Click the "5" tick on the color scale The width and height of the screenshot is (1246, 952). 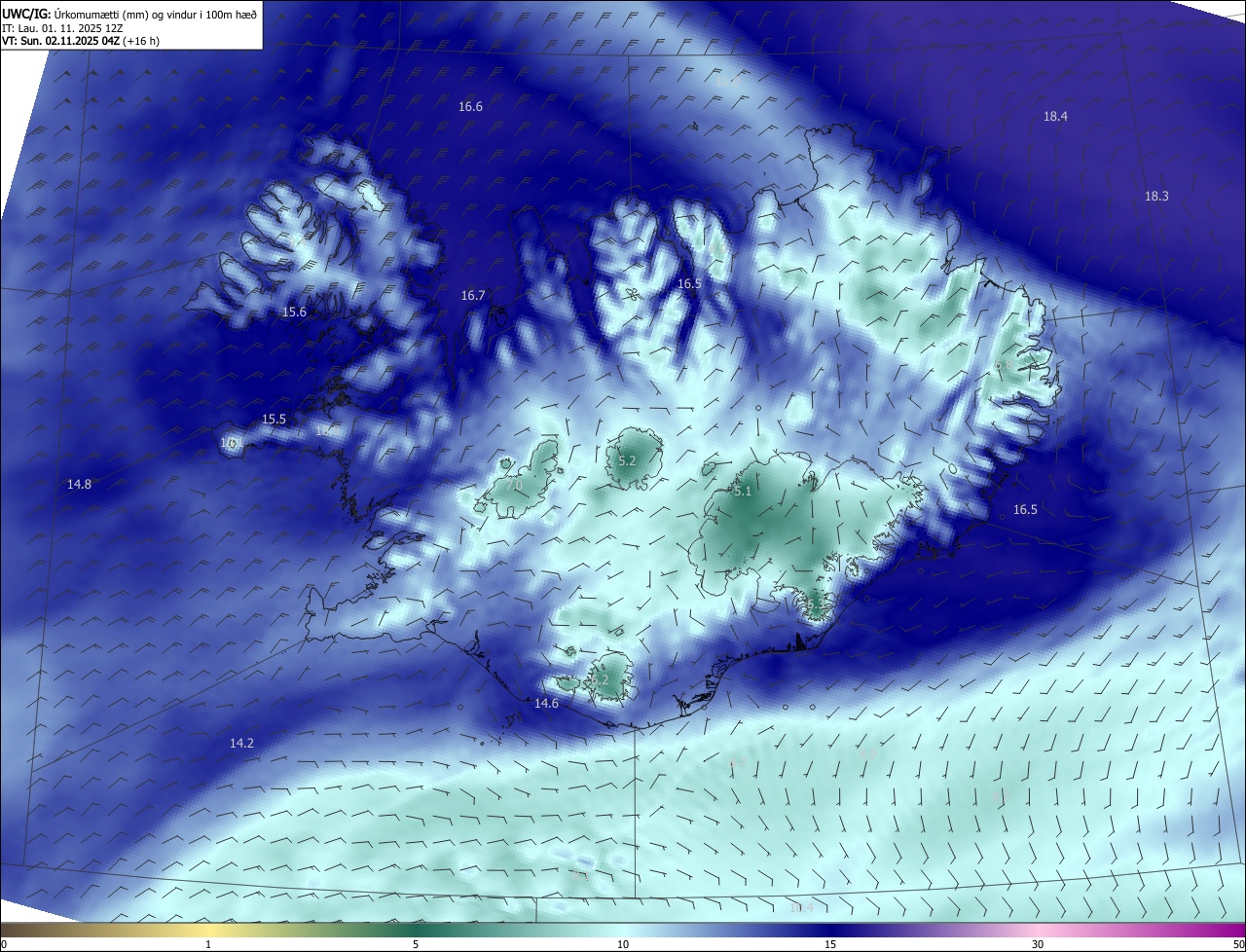point(416,944)
